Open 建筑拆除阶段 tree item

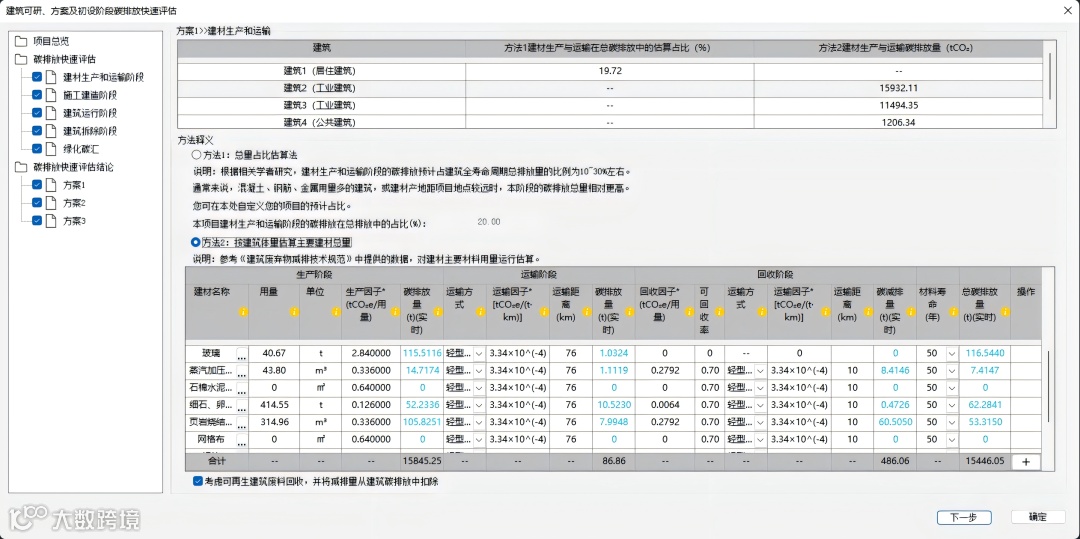pyautogui.click(x=90, y=131)
